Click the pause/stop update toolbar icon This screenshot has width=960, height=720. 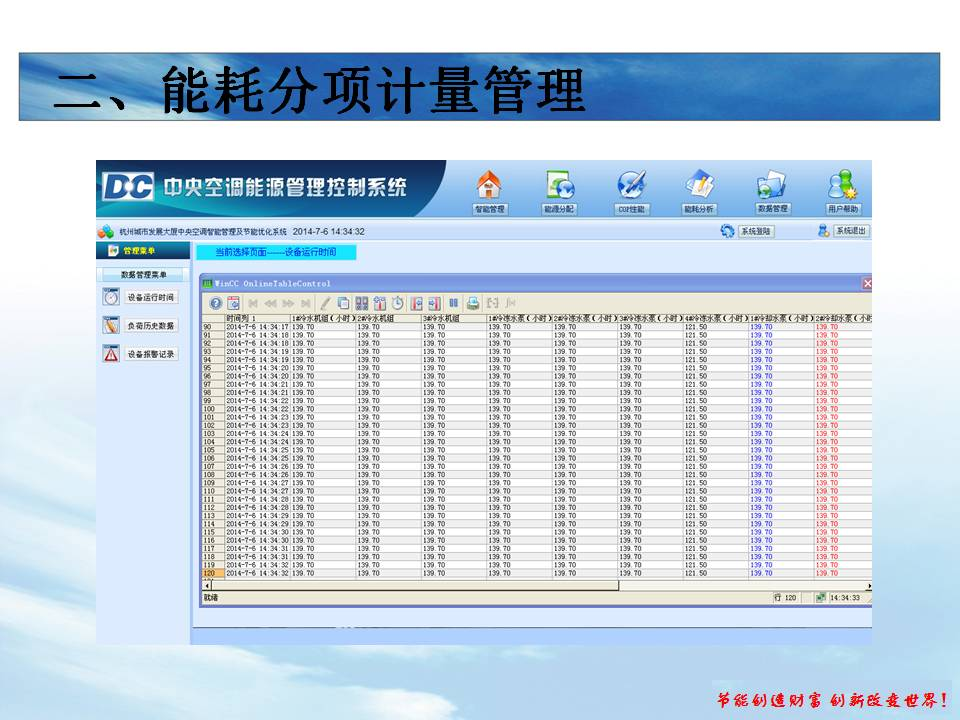tap(453, 303)
